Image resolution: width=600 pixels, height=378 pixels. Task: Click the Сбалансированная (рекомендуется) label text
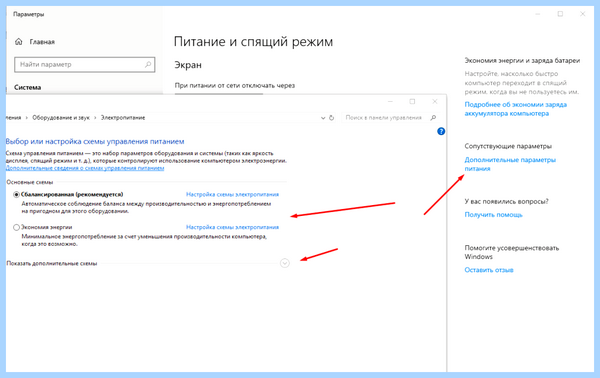pos(72,194)
